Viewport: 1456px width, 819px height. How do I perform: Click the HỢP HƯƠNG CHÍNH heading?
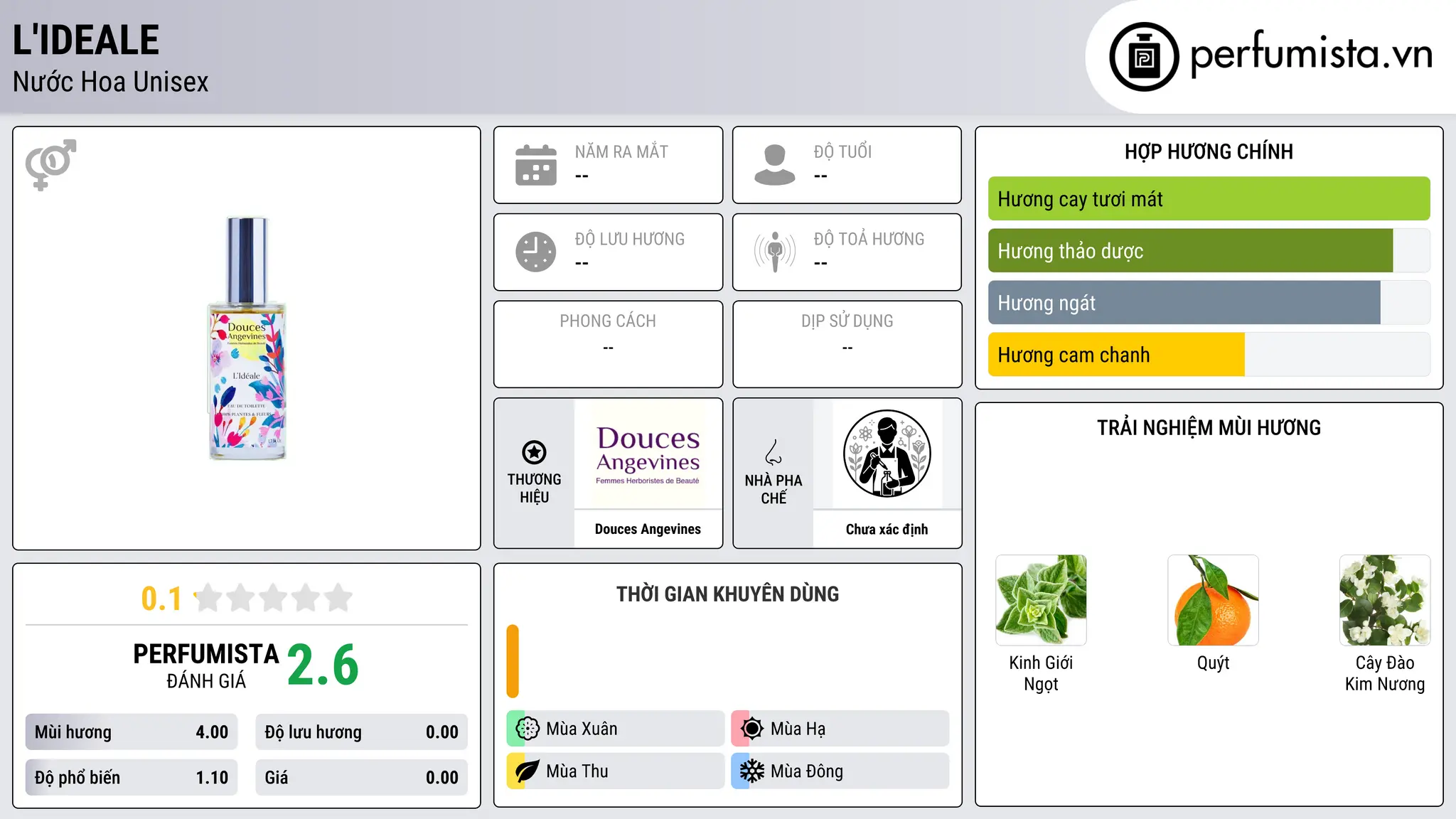point(1209,151)
